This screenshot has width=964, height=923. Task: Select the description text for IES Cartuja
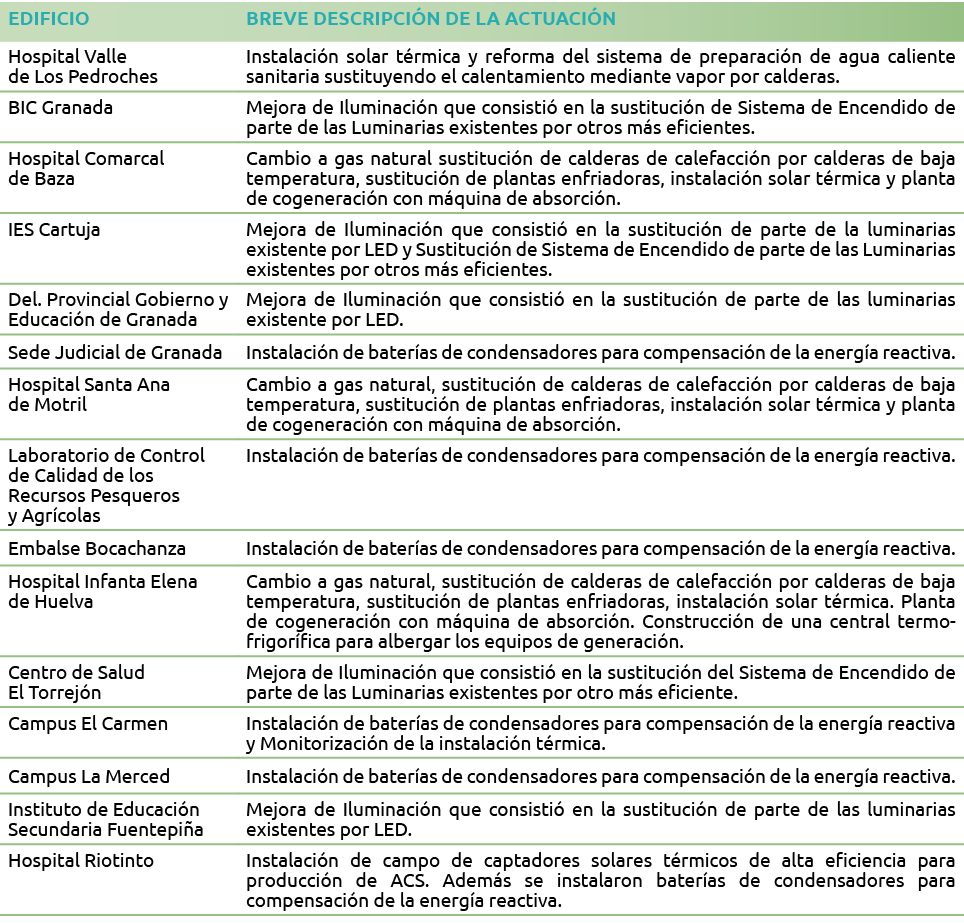click(600, 250)
